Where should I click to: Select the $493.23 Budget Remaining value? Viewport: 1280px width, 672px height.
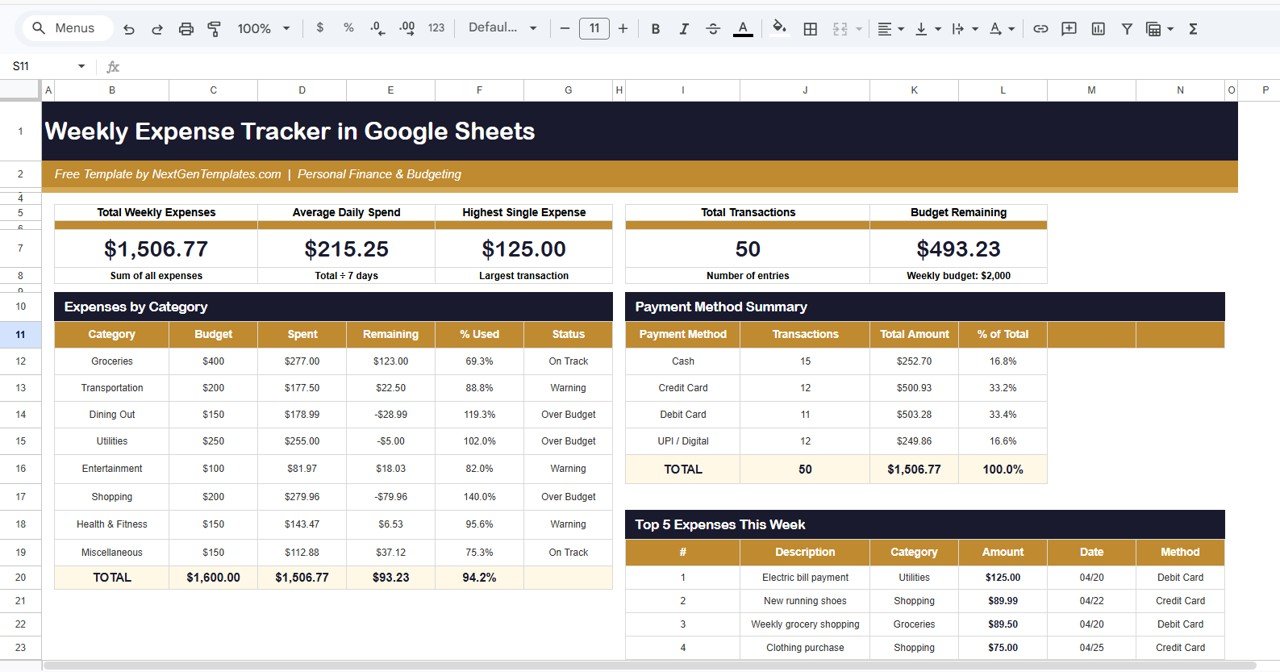958,249
